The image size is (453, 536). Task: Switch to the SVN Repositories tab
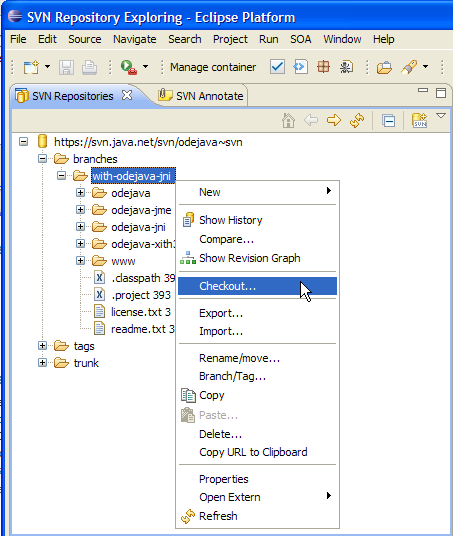point(72,96)
